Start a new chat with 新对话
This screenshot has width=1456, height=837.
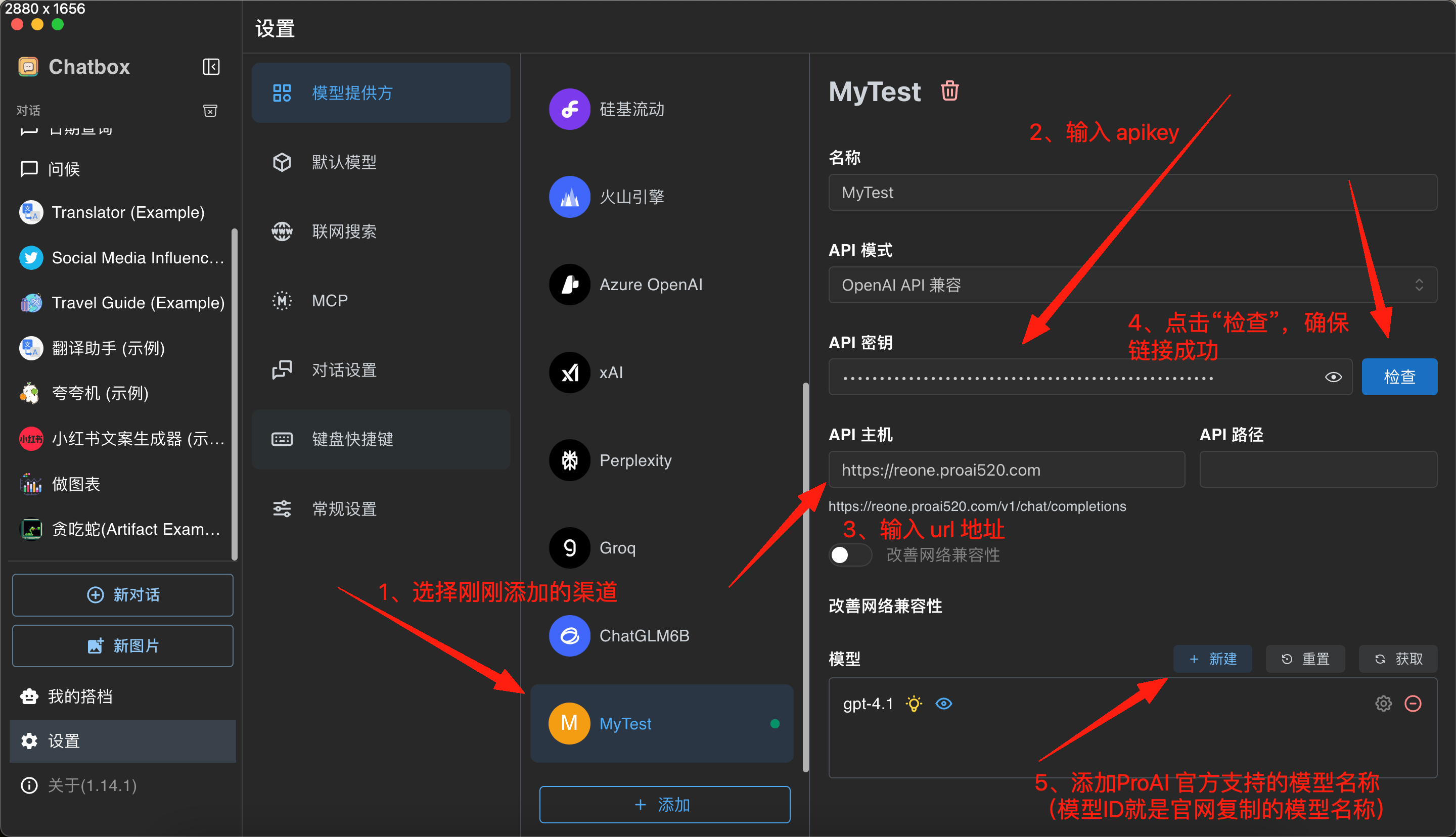click(x=122, y=595)
